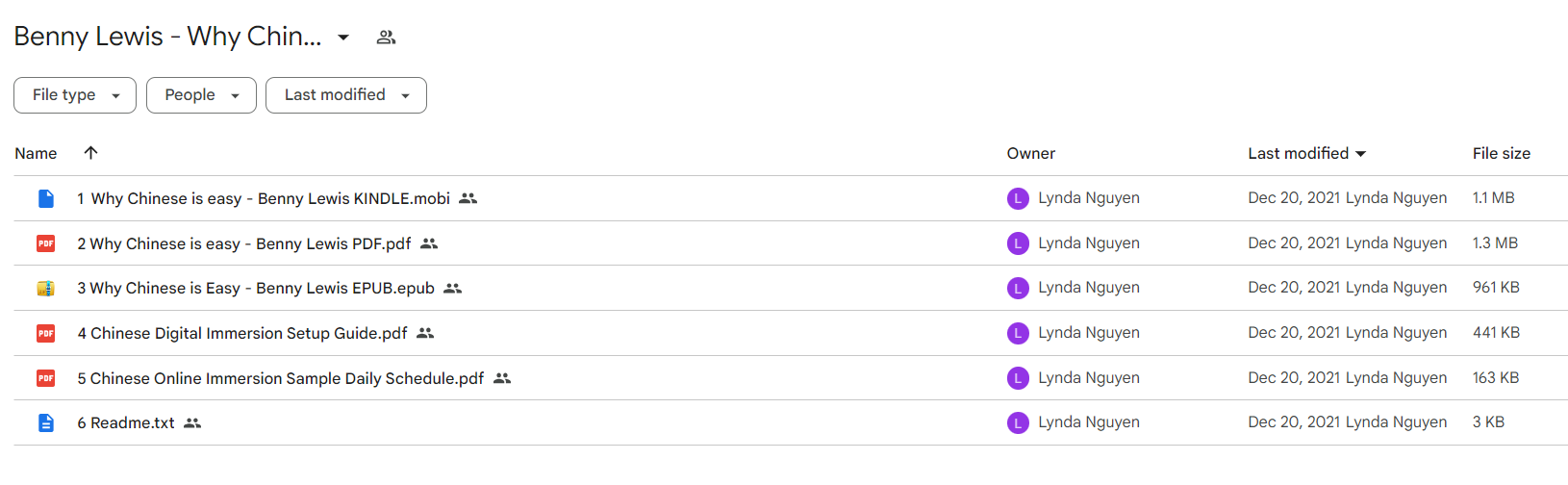
Task: Click the archive icon of EPUB.epub file
Action: tap(46, 288)
